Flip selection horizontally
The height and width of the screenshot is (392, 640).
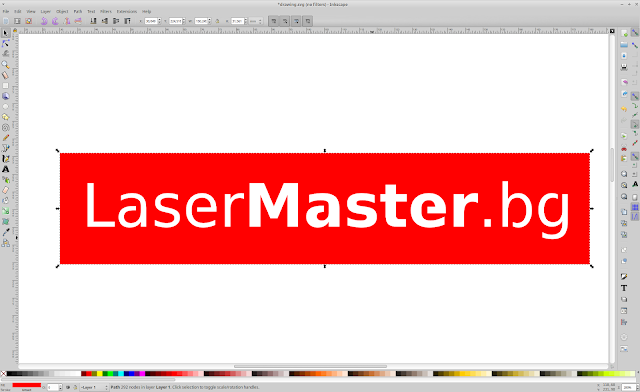(x=67, y=21)
